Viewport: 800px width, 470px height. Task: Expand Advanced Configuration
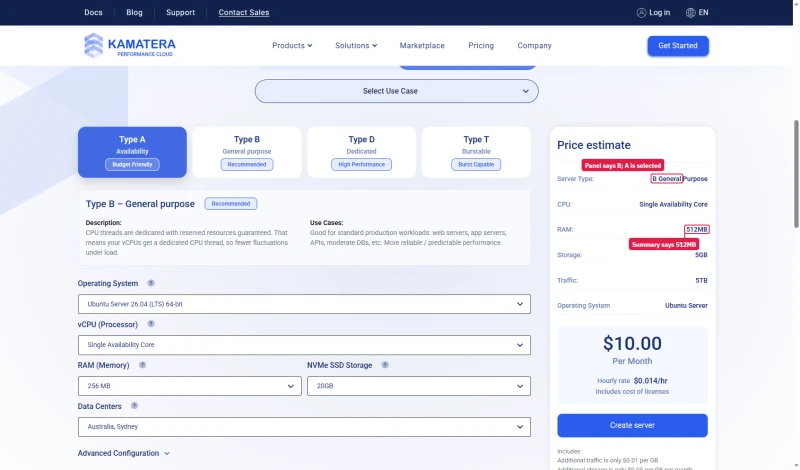(123, 453)
